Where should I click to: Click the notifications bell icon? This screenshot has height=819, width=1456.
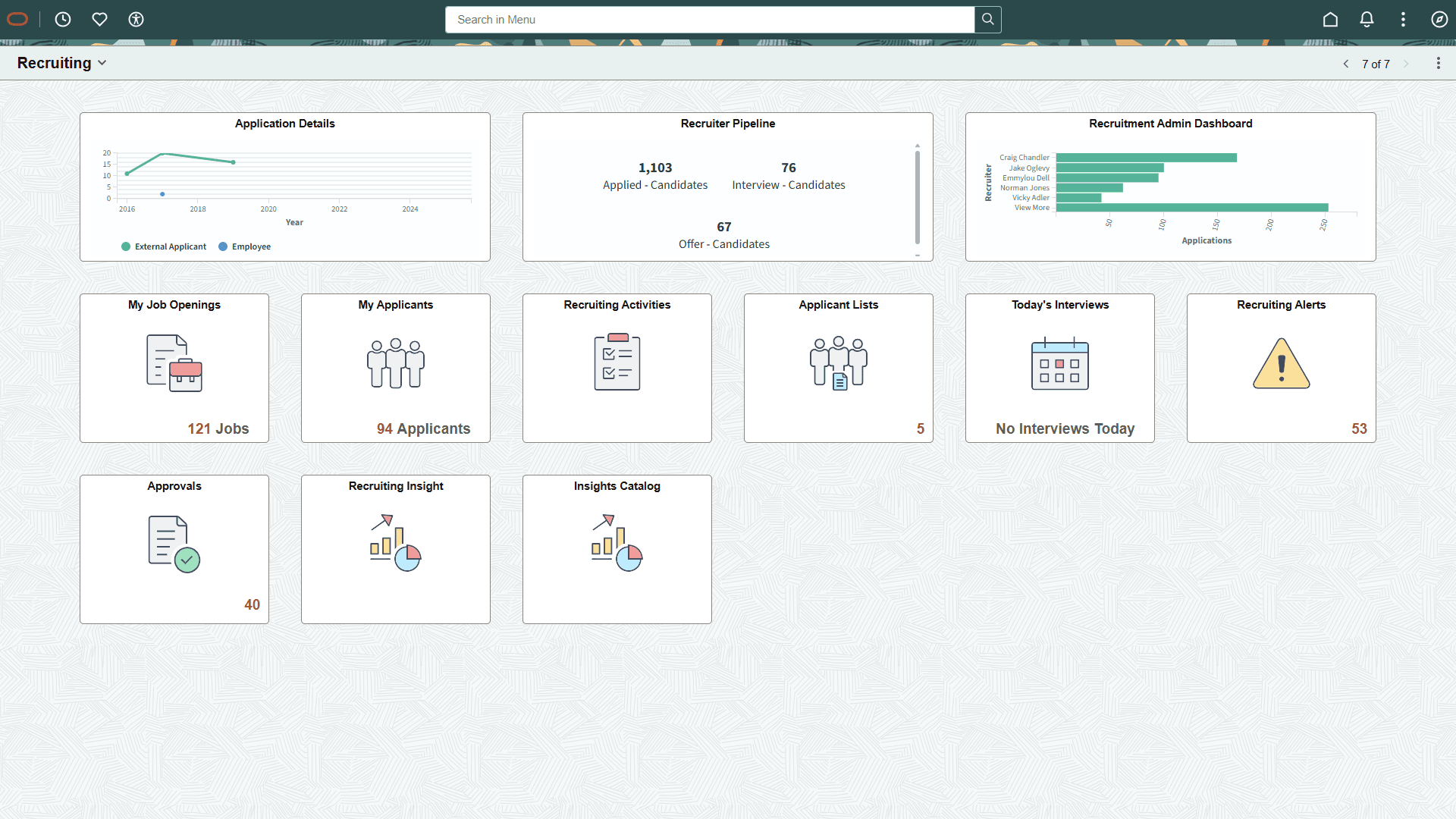[x=1367, y=20]
